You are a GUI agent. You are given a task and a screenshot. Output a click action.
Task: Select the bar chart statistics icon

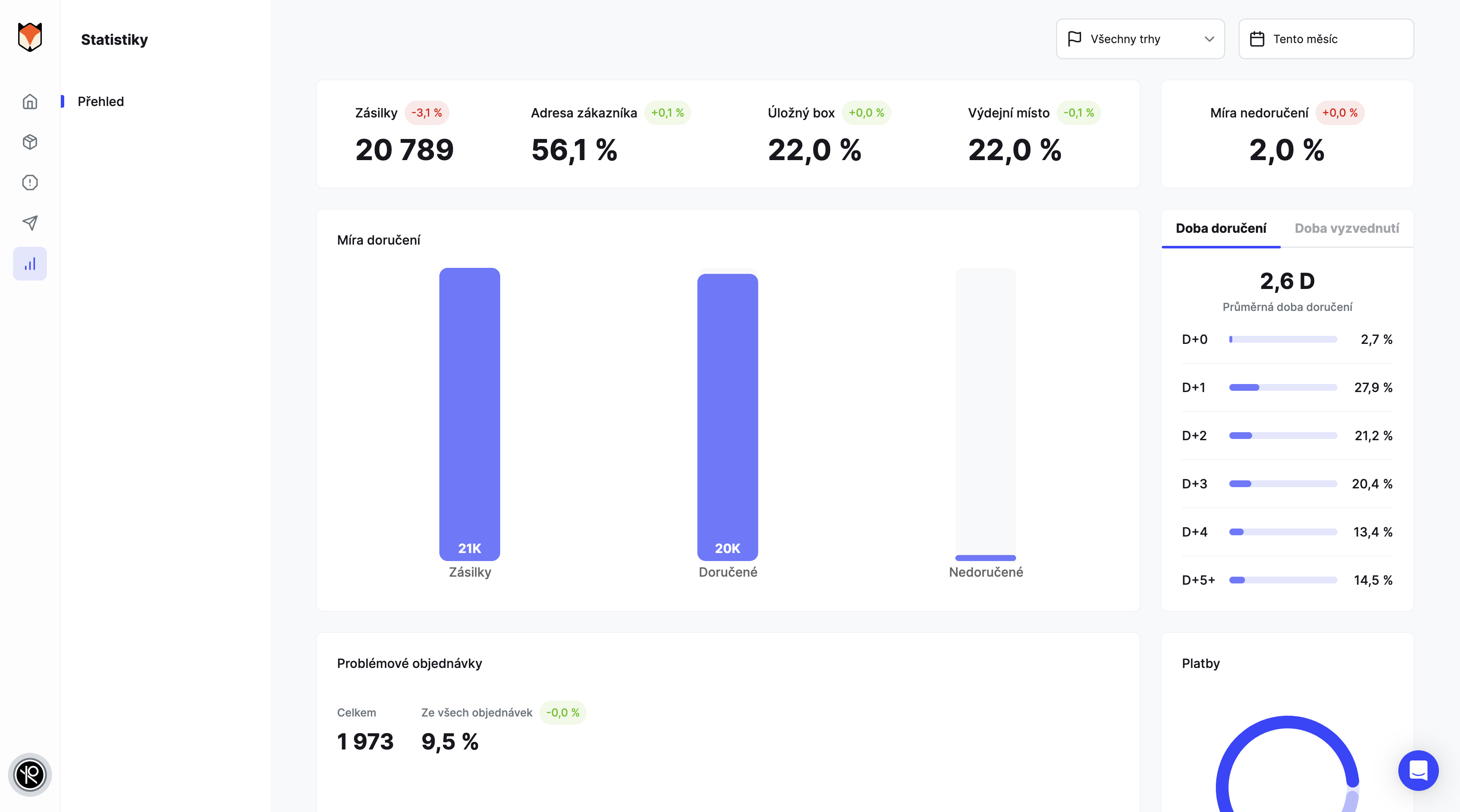[30, 264]
